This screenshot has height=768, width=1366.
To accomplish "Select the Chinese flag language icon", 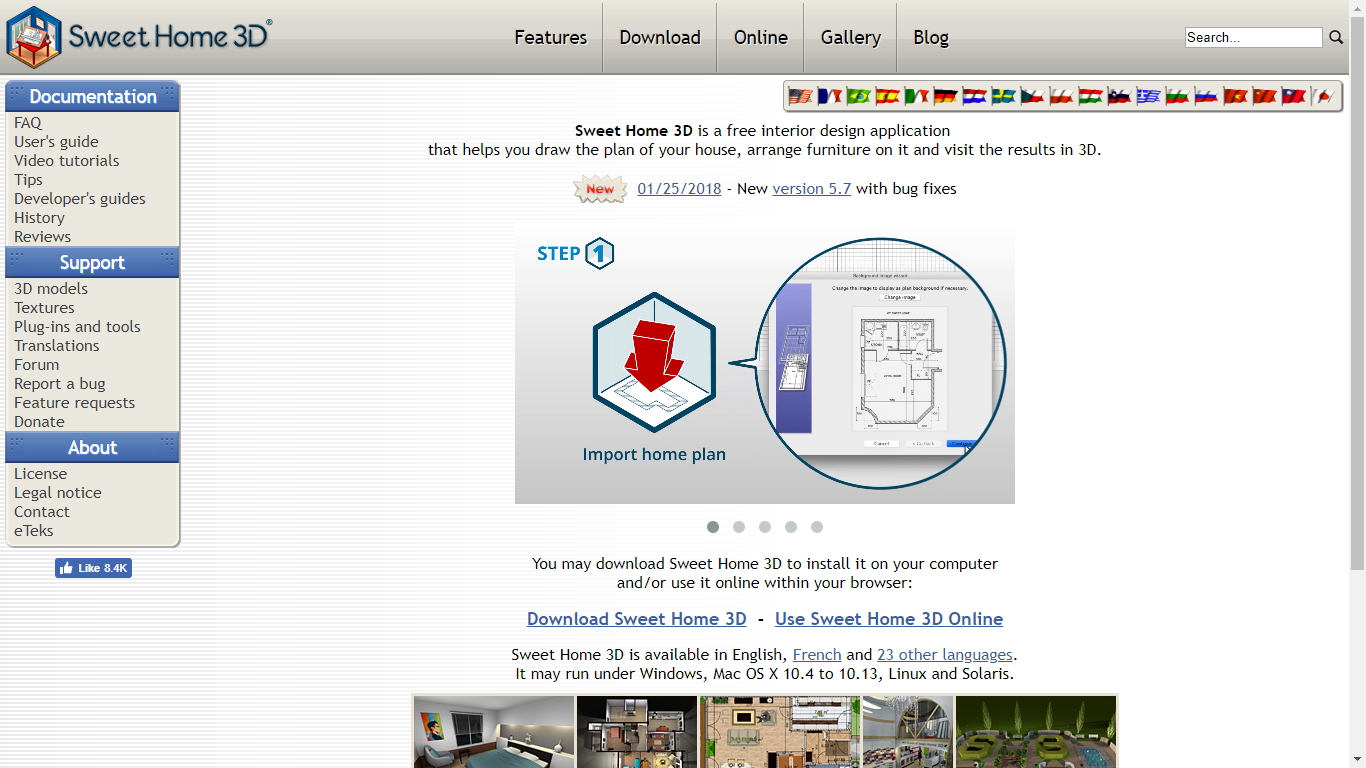I will (1264, 97).
